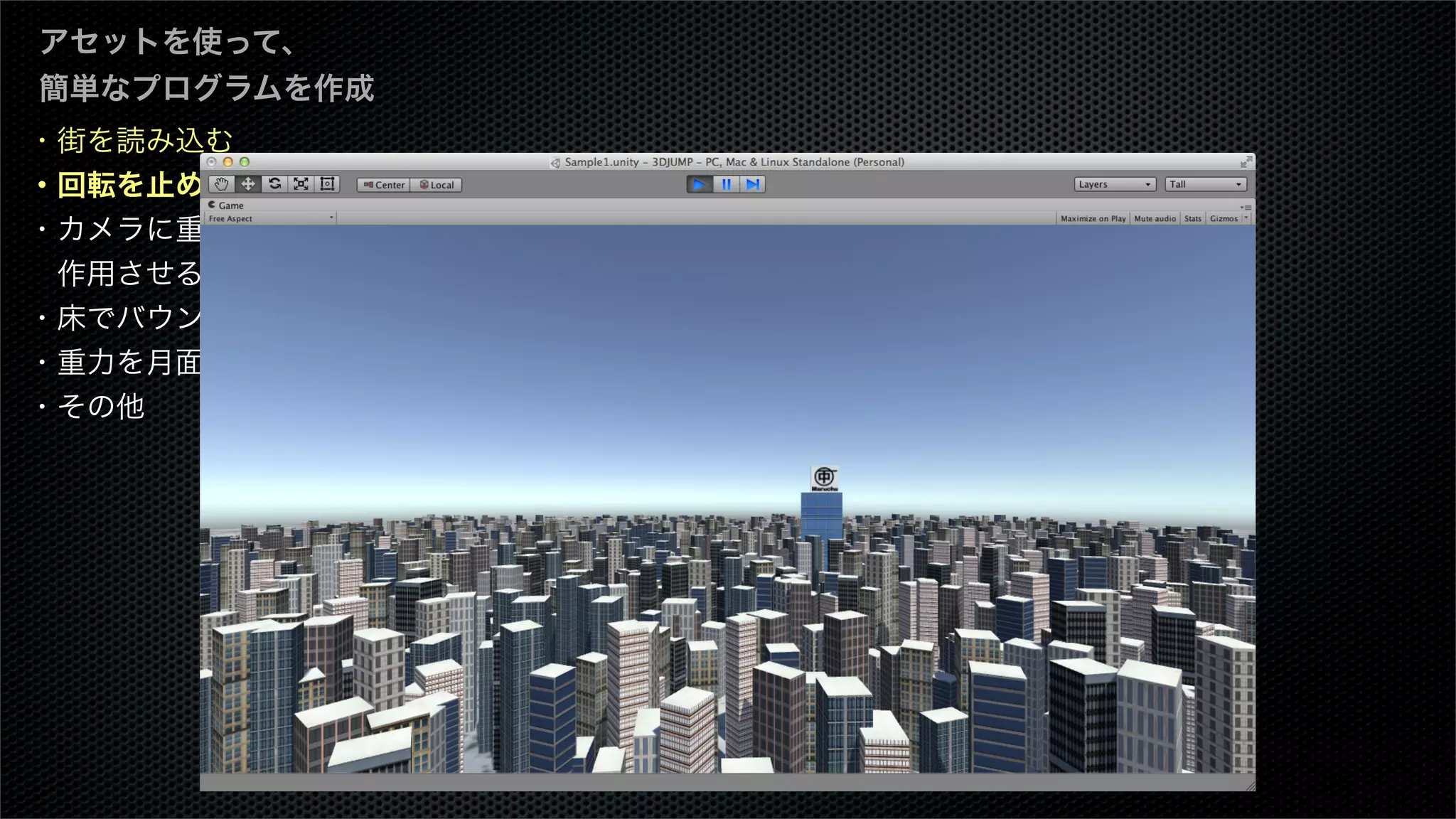Select the Scale tool

[301, 185]
